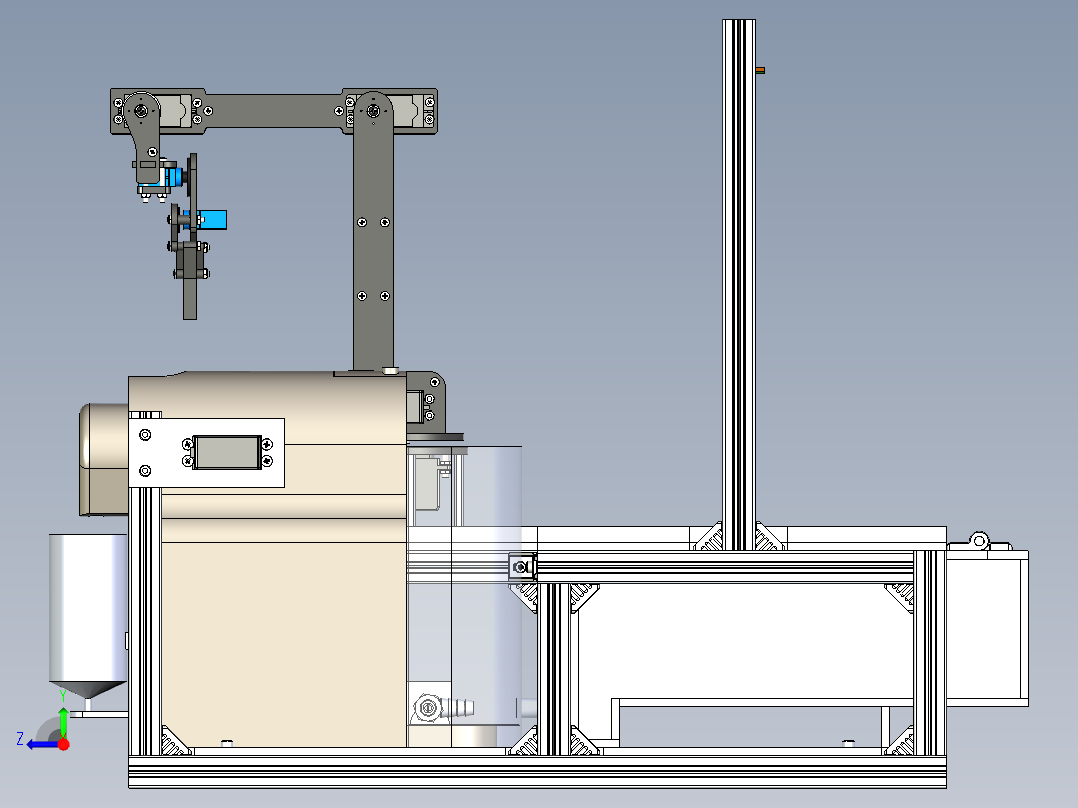This screenshot has height=808, width=1078.
Task: Select the right servo motor on the top arm
Action: click(407, 111)
